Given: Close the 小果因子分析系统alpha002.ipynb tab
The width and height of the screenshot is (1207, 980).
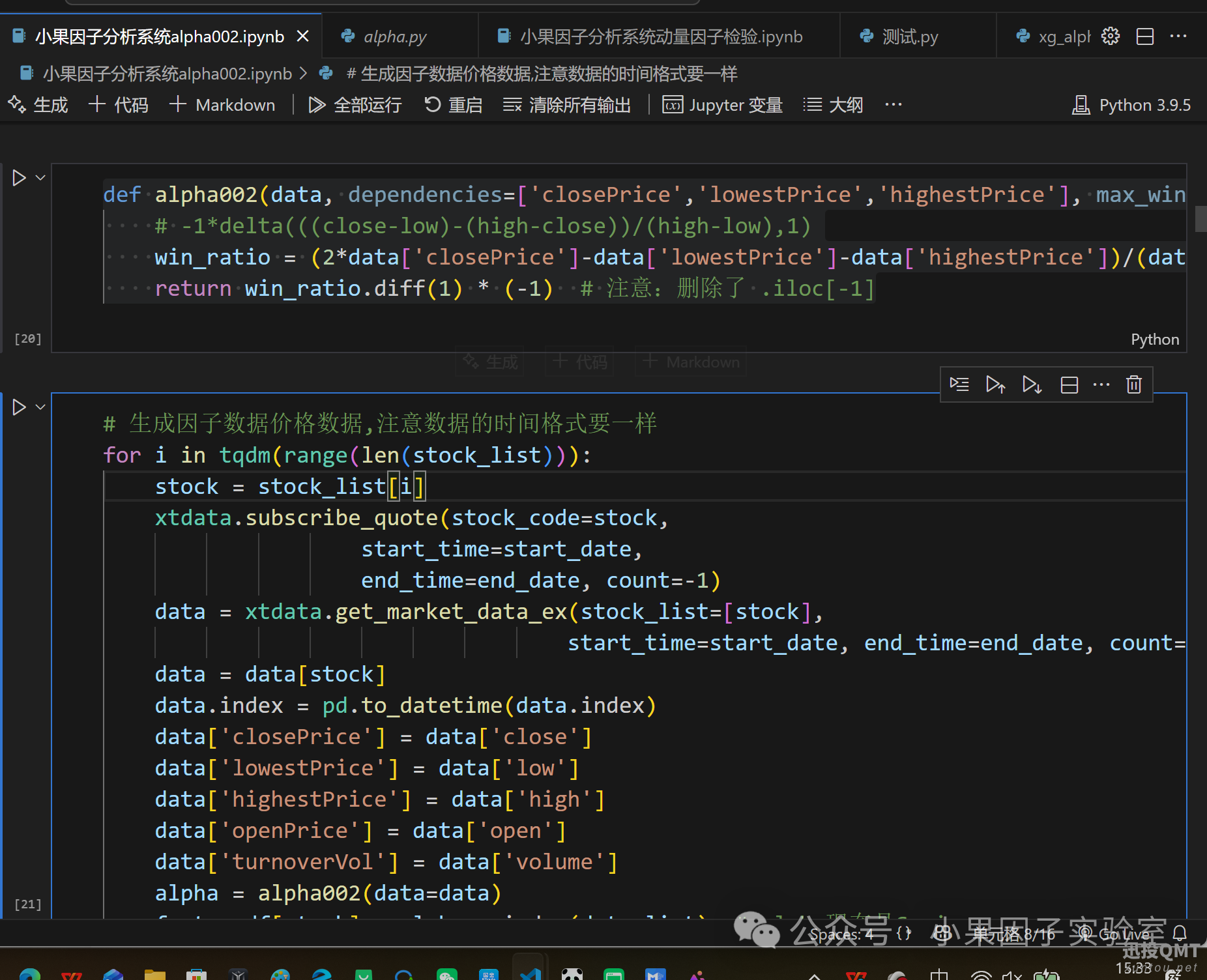Looking at the screenshot, I should point(303,36).
